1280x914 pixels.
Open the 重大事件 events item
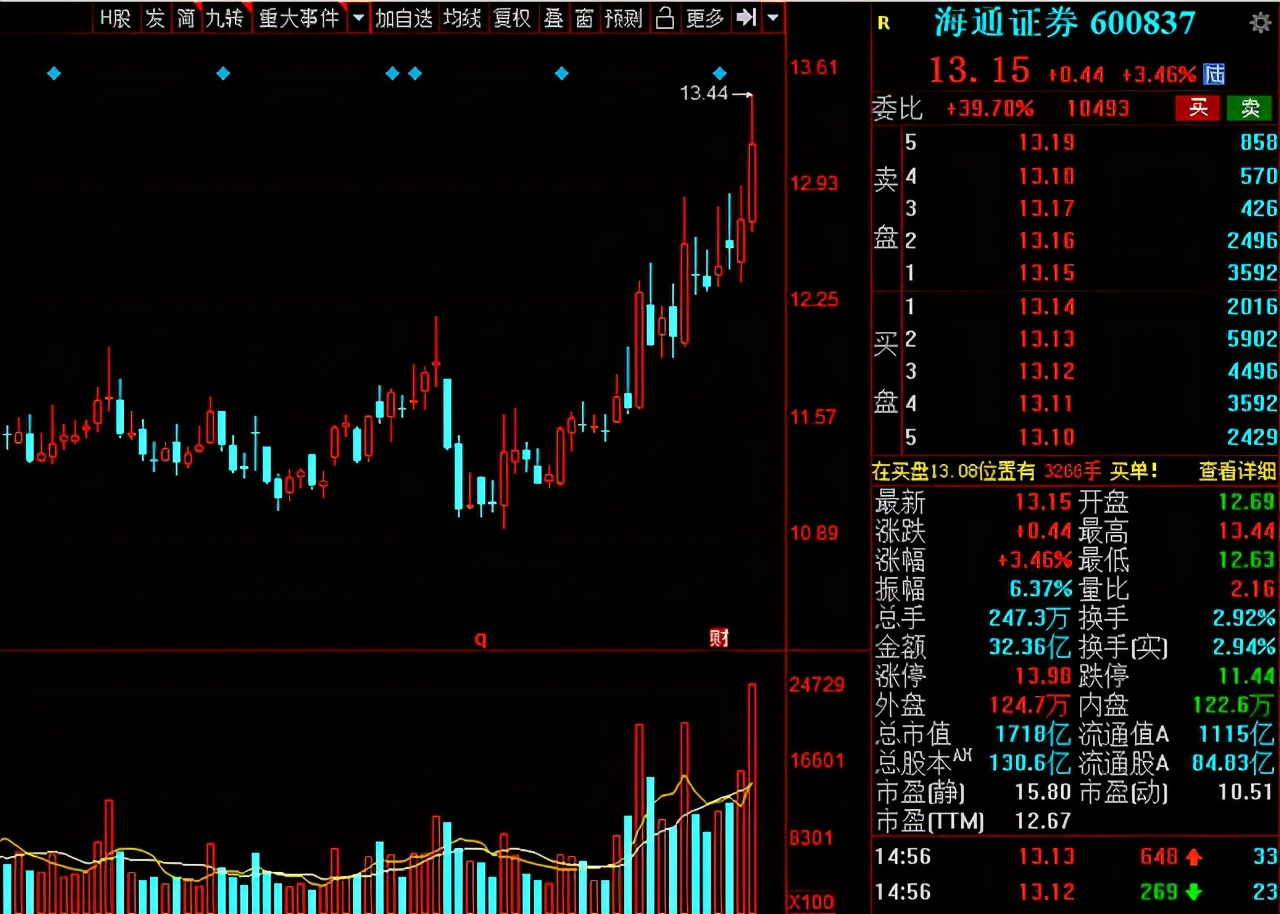point(299,19)
